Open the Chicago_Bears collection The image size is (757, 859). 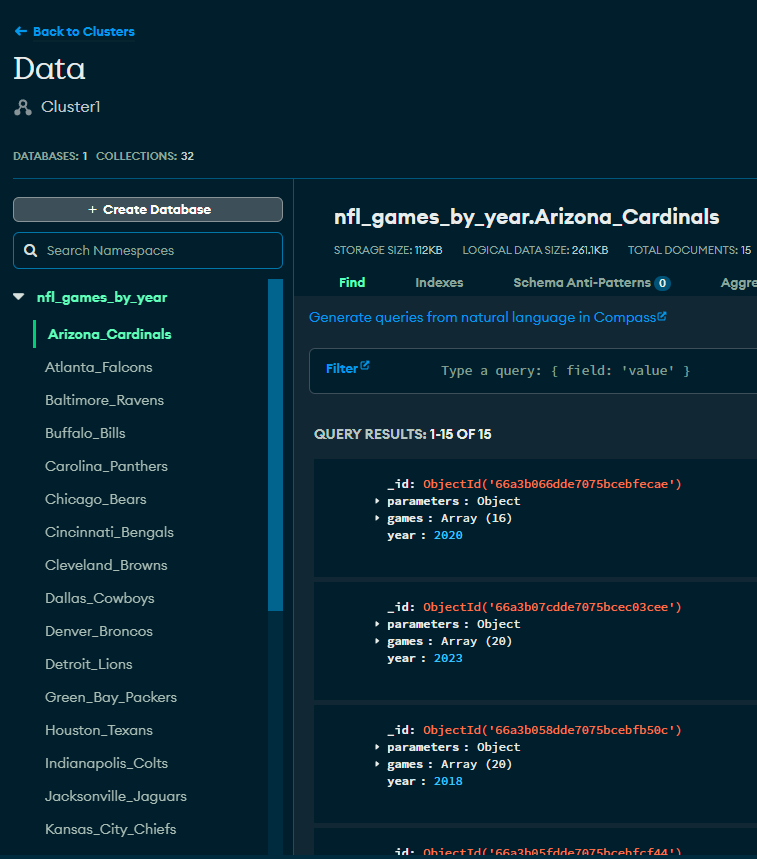click(95, 499)
